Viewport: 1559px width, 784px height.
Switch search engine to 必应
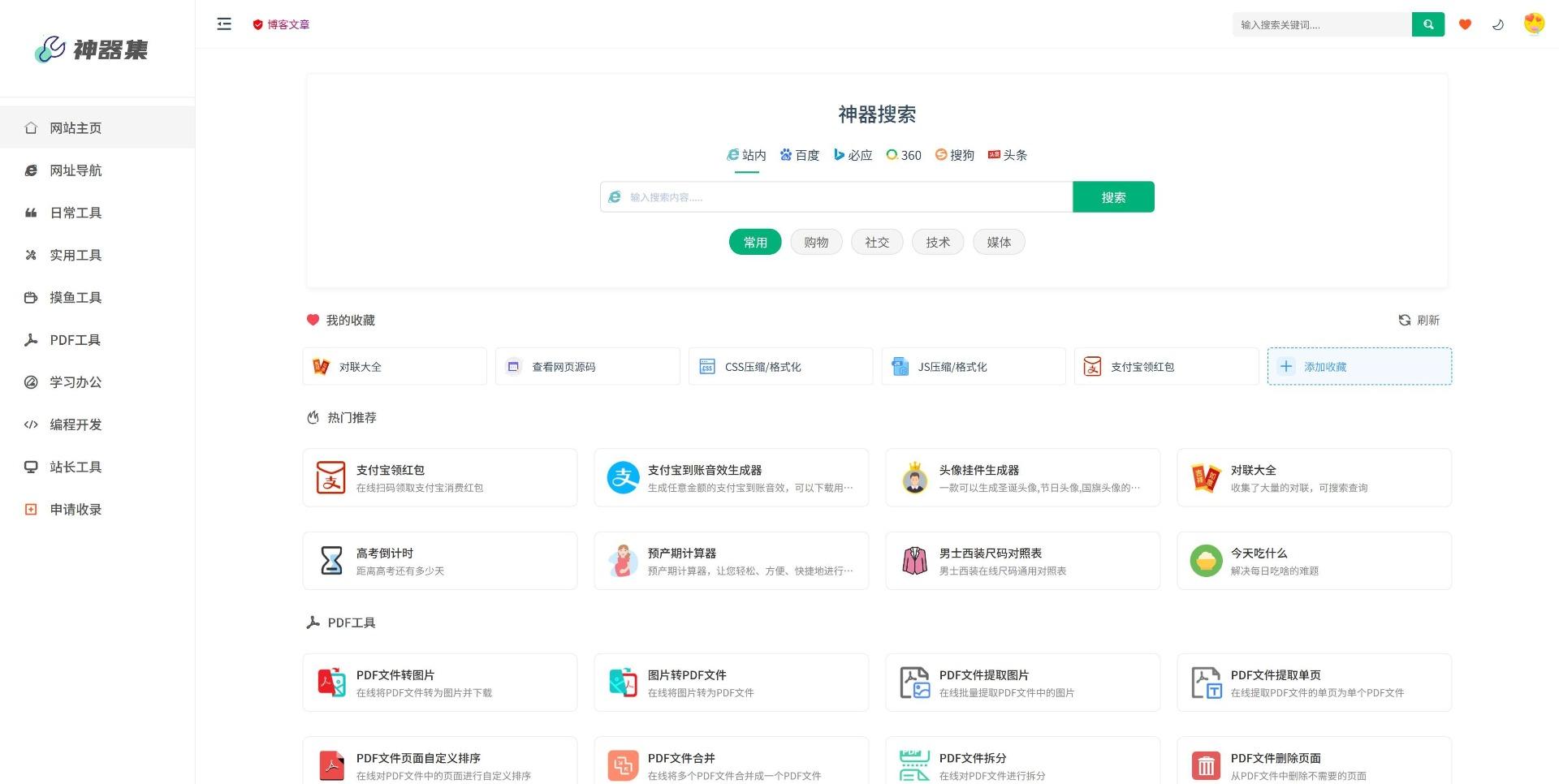853,155
